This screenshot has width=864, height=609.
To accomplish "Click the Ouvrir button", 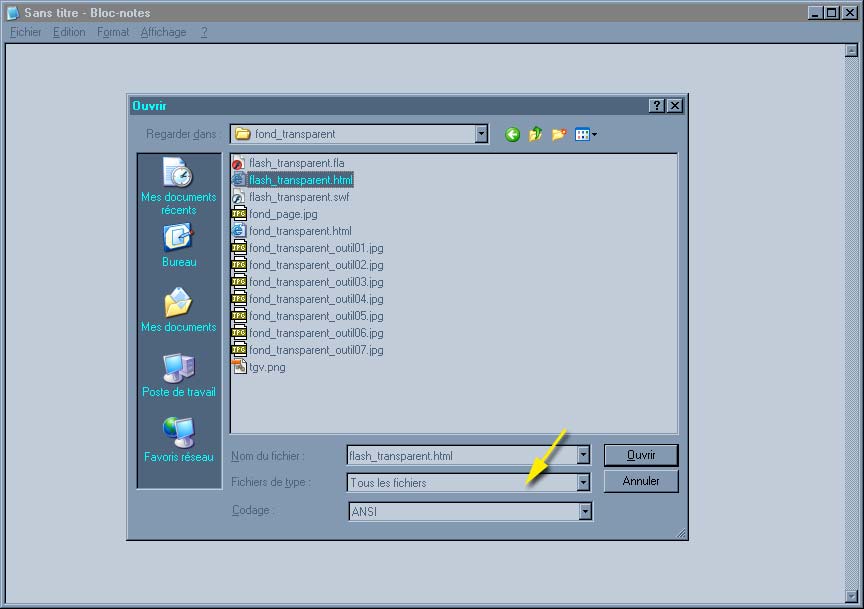I will [641, 455].
